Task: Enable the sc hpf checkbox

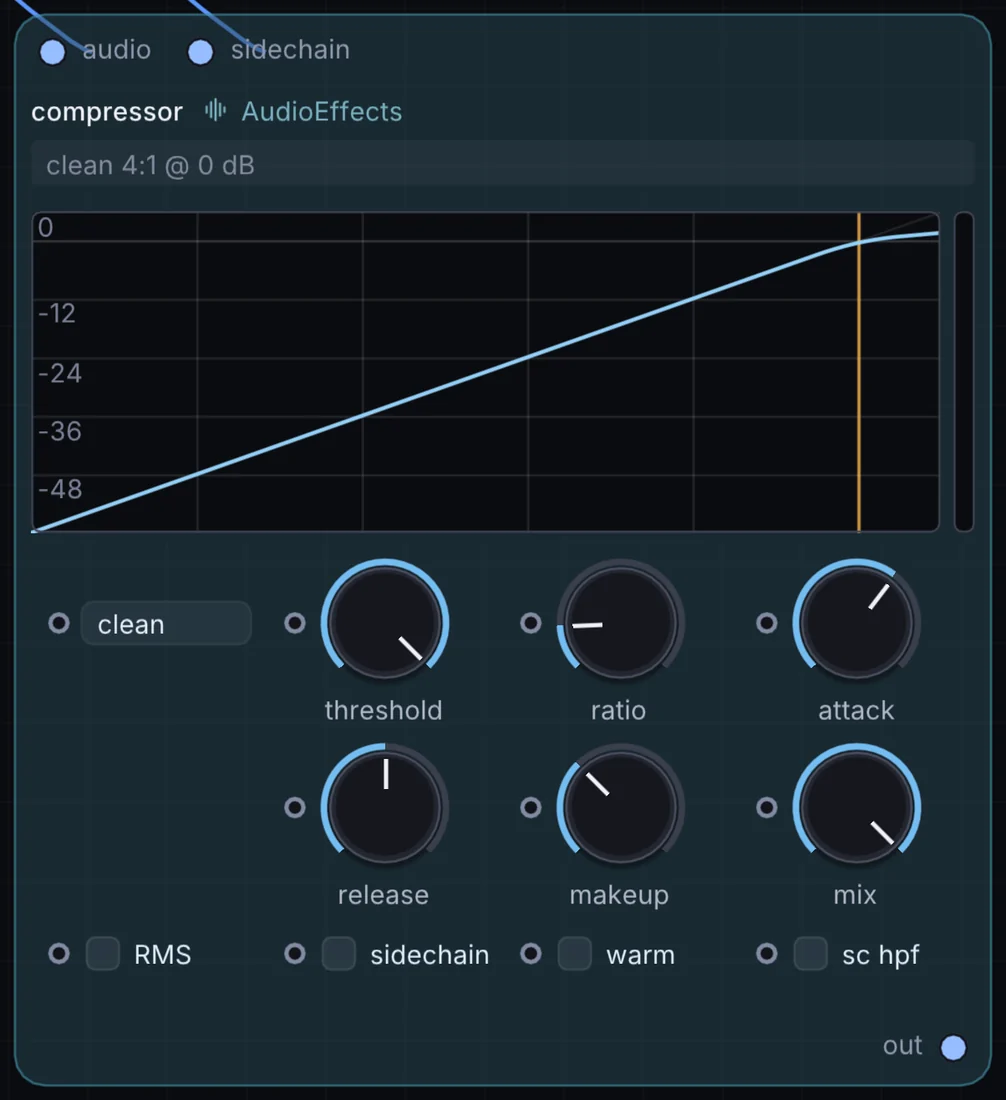Action: (810, 954)
